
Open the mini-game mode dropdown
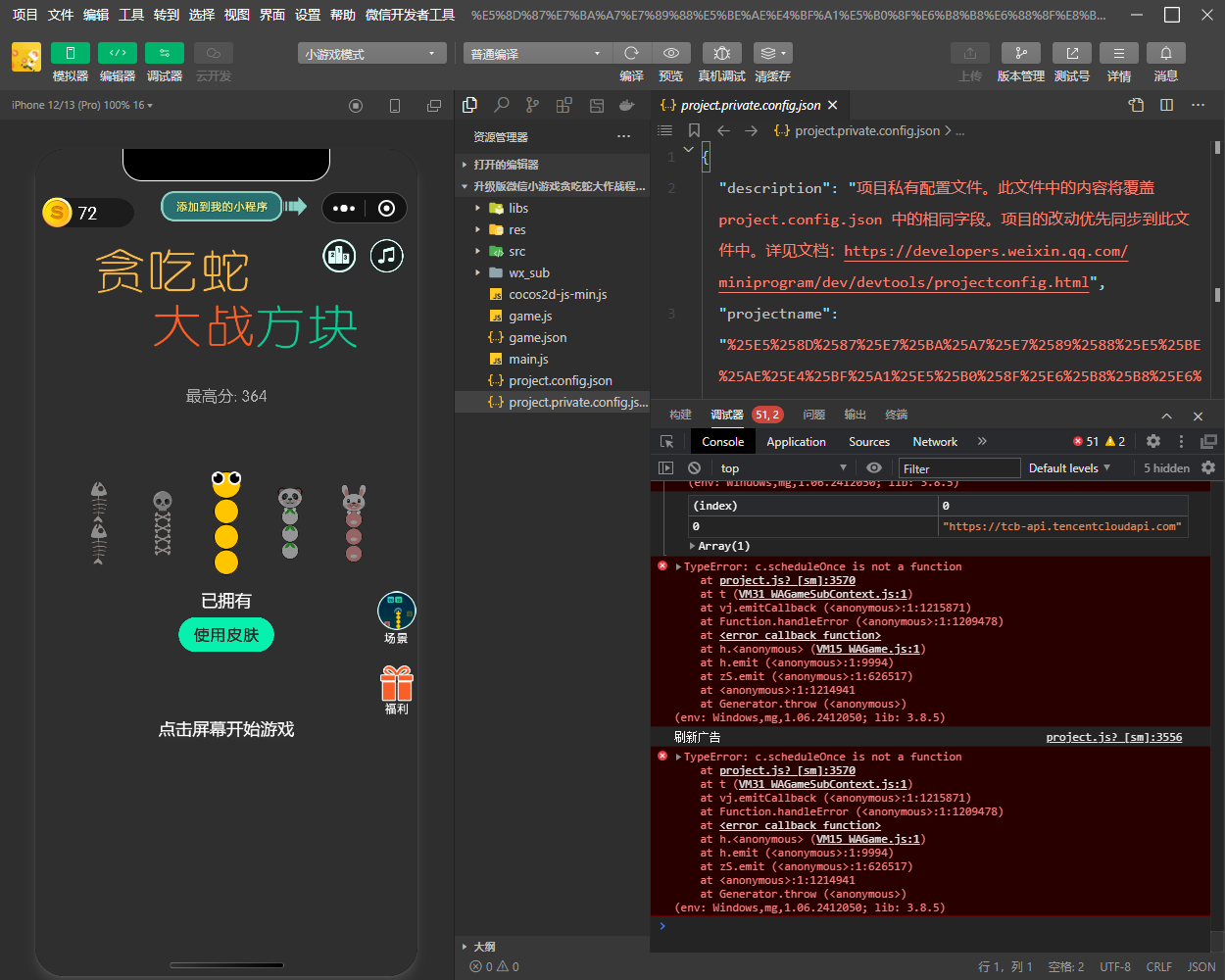(371, 54)
